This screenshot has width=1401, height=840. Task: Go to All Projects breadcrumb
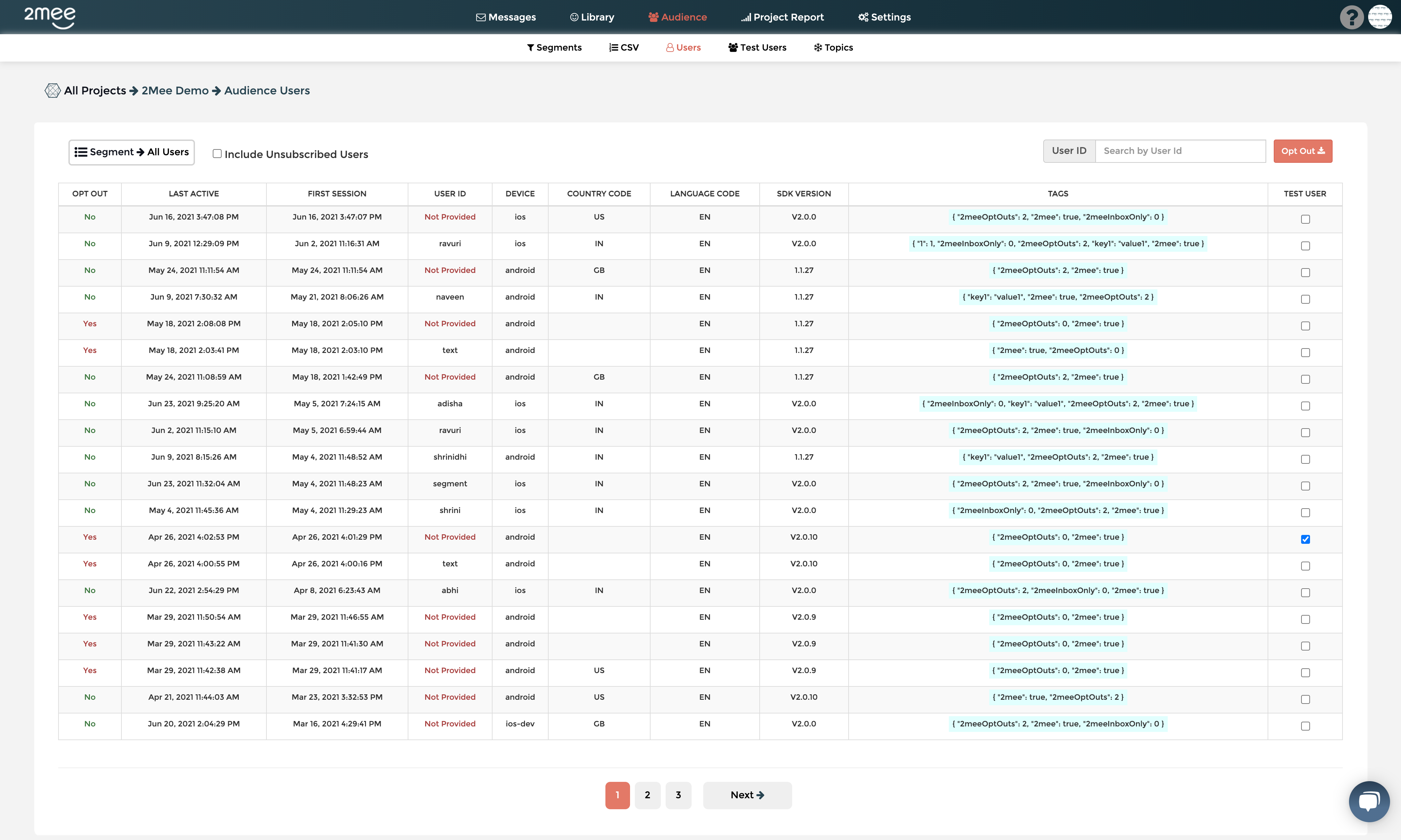pyautogui.click(x=95, y=91)
